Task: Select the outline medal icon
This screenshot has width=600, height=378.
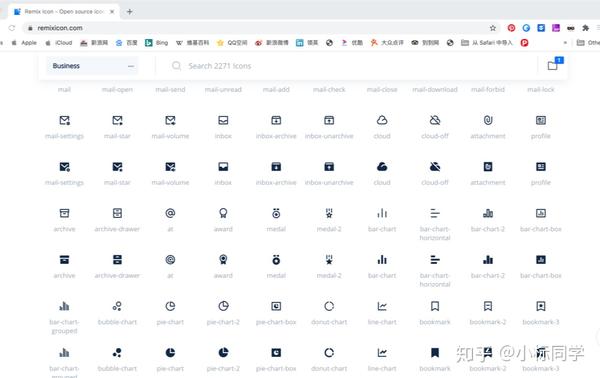Action: pyautogui.click(x=276, y=213)
